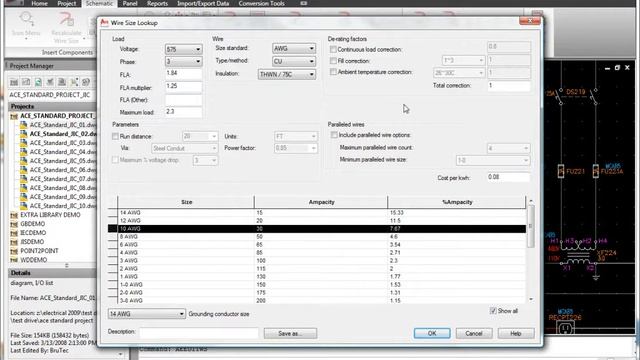This screenshot has width=640, height=360.
Task: Click the Projects section header
Action: point(52,106)
